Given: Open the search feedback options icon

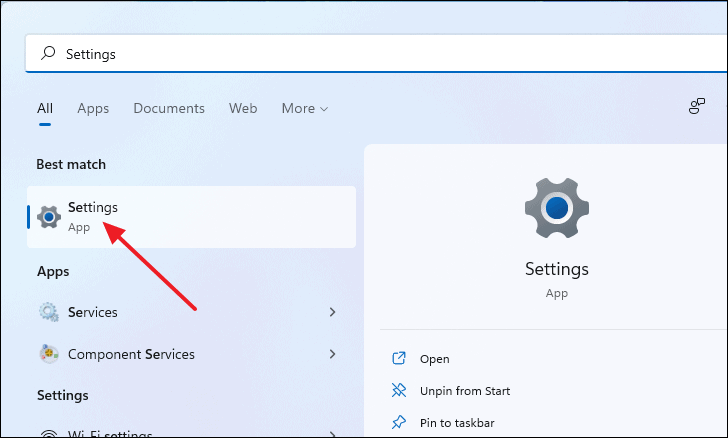Looking at the screenshot, I should [x=696, y=106].
